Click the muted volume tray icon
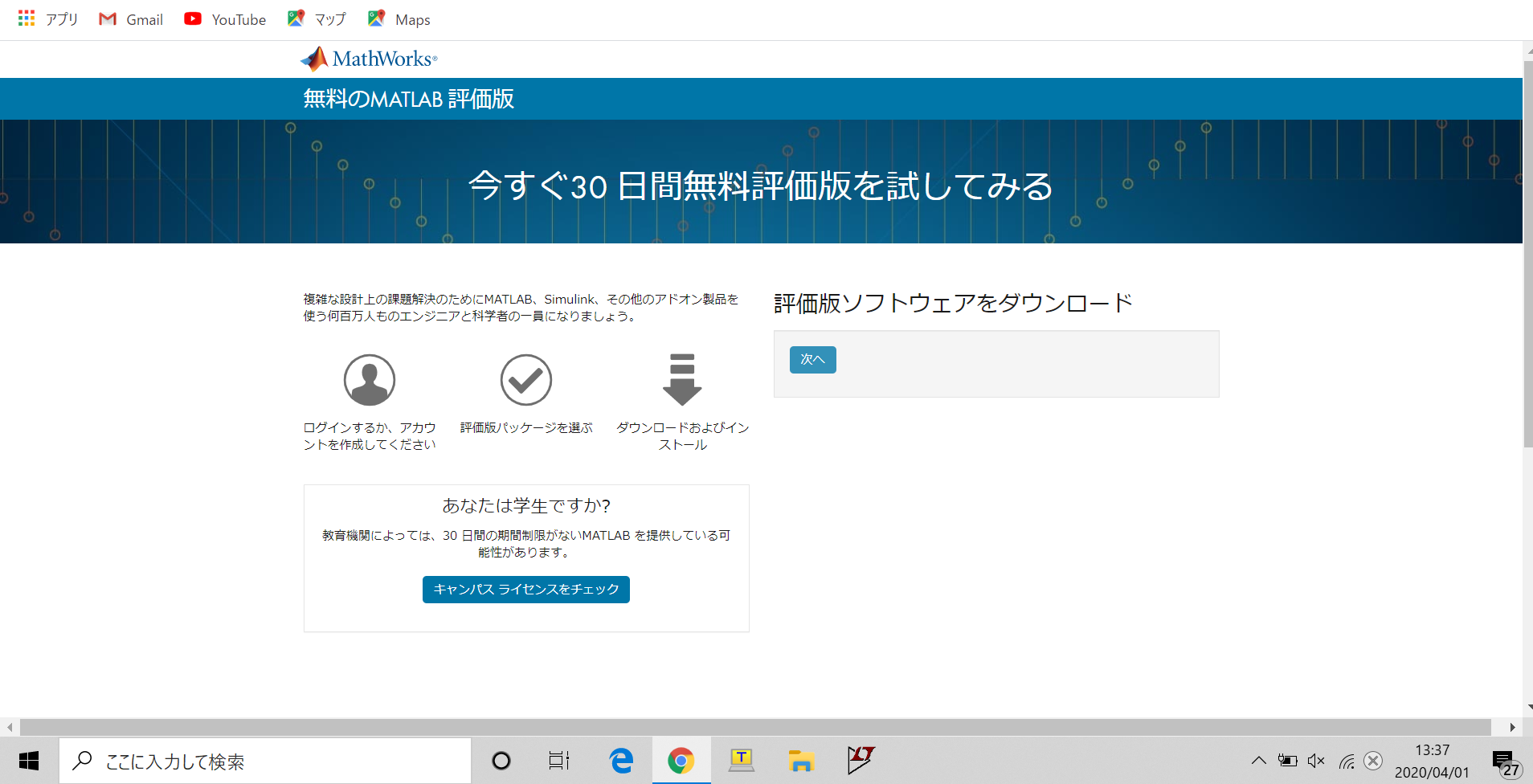The height and width of the screenshot is (784, 1533). point(1316,761)
